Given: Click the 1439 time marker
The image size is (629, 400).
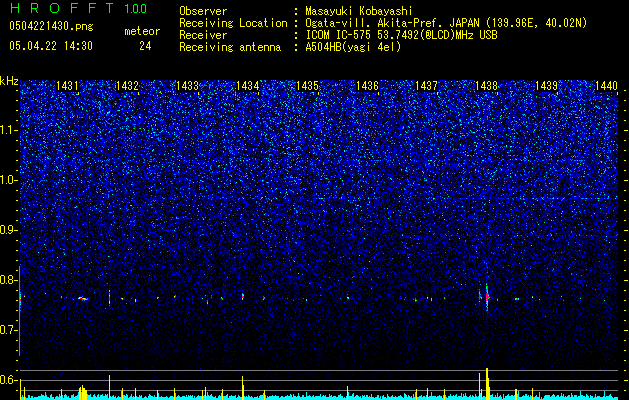Looking at the screenshot, I should tap(546, 86).
